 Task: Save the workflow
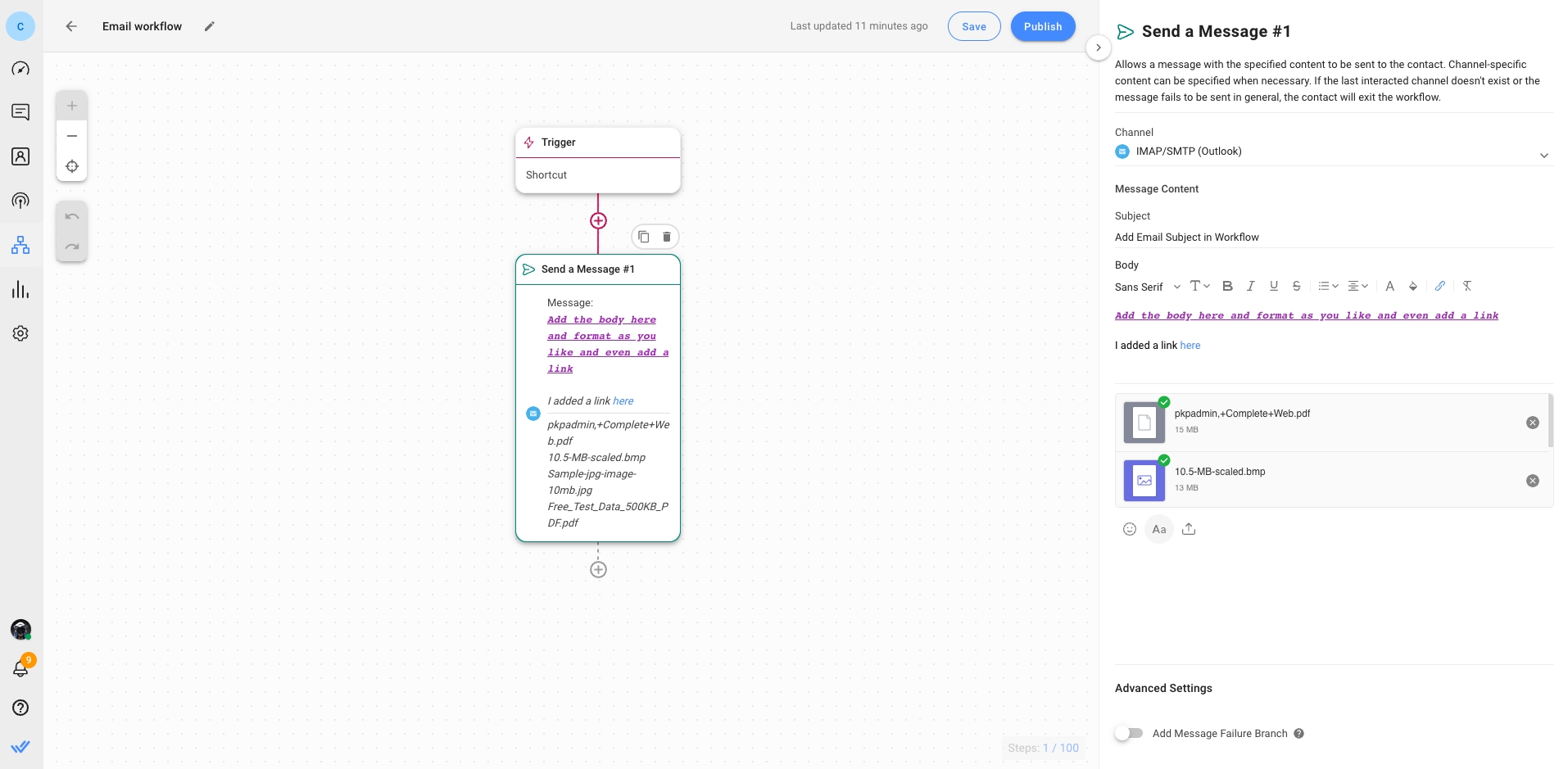[x=974, y=26]
